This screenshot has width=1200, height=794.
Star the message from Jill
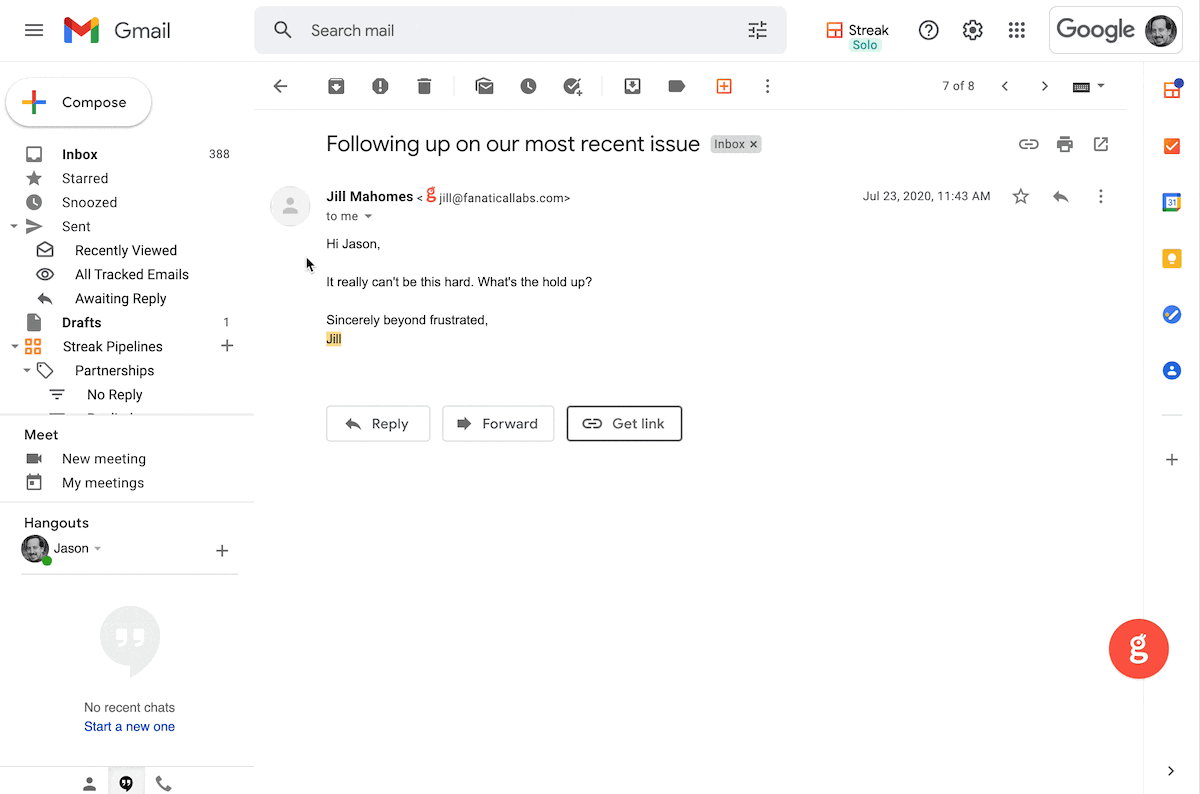(1021, 196)
